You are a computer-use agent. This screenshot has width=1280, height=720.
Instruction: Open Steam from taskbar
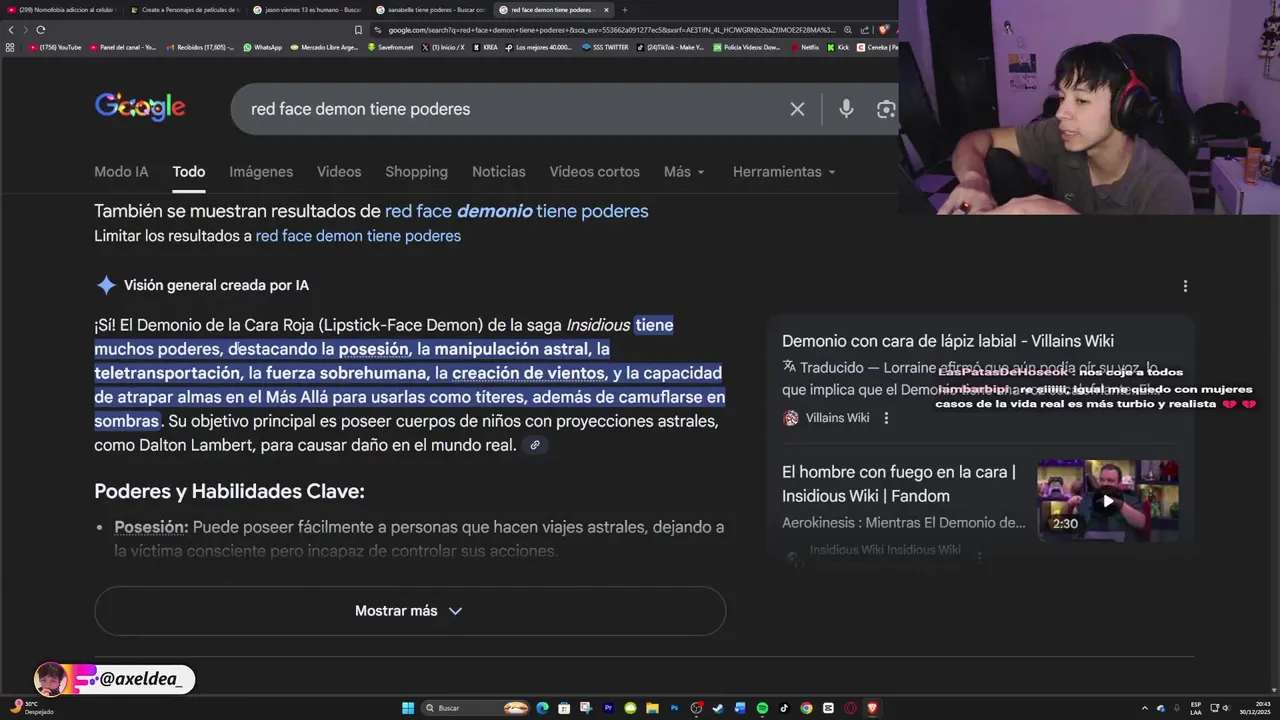click(x=718, y=708)
